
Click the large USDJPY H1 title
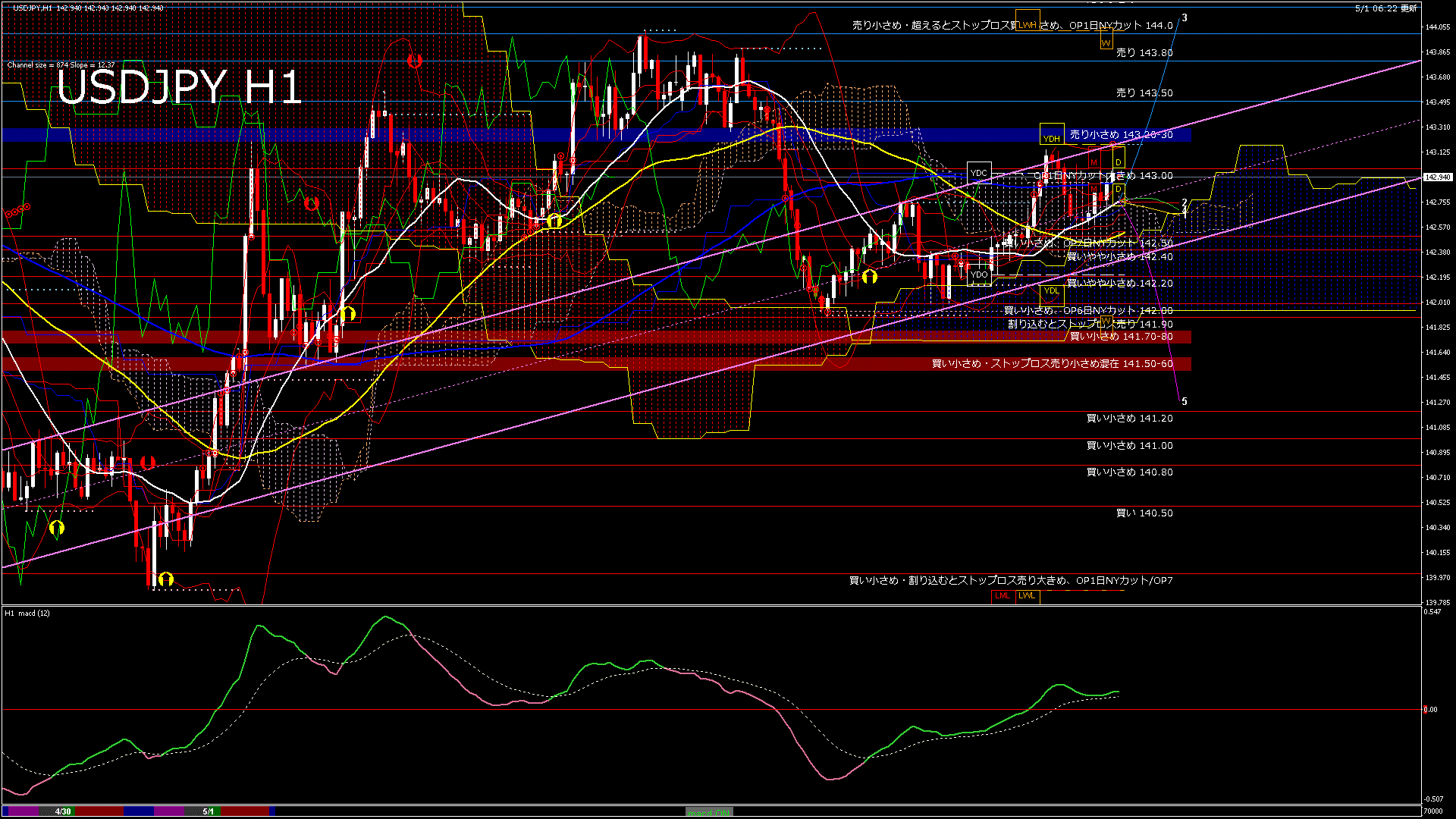click(x=180, y=87)
